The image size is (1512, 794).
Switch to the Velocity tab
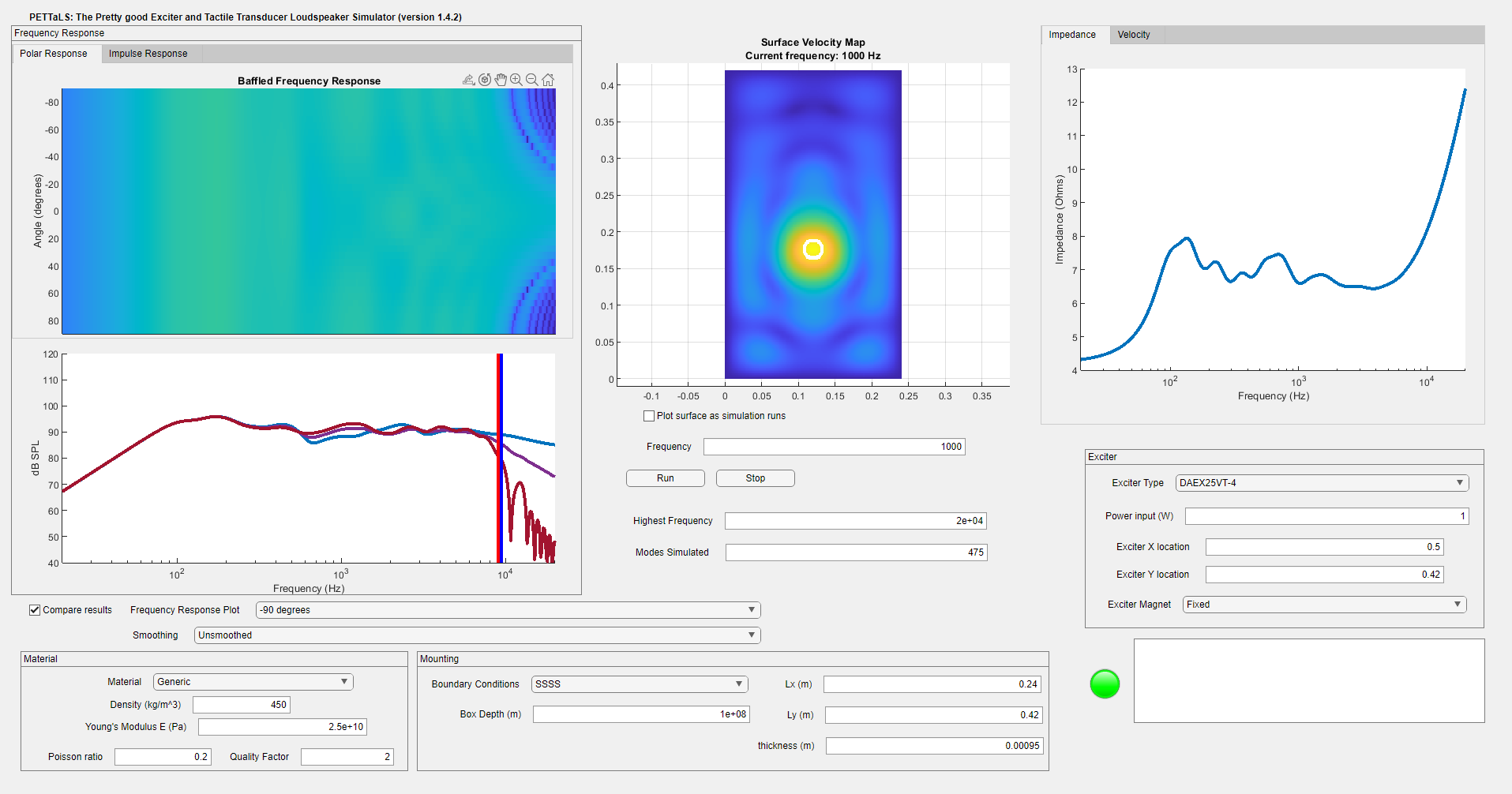pos(1134,35)
